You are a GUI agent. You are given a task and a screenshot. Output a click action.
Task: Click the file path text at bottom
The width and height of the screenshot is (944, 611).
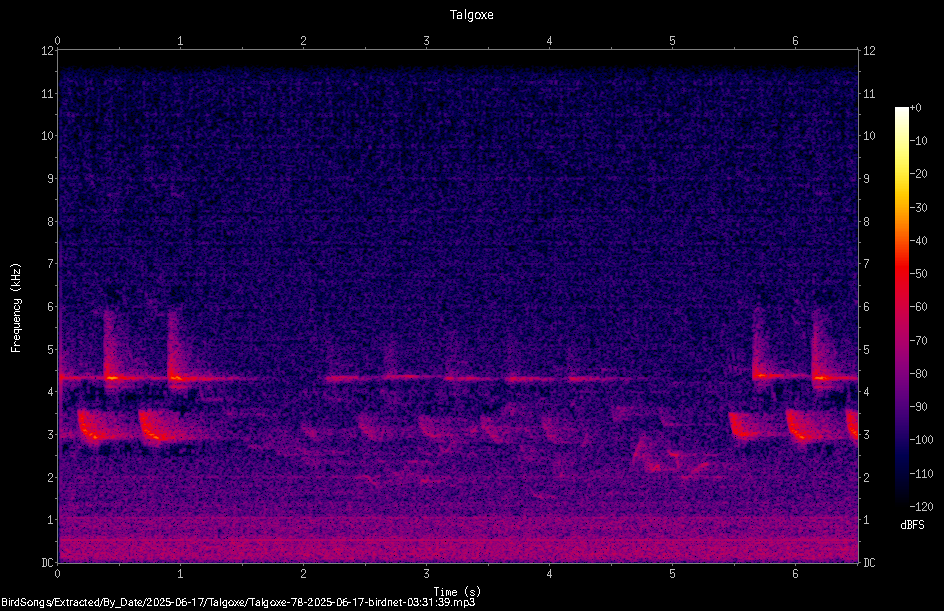[238, 602]
